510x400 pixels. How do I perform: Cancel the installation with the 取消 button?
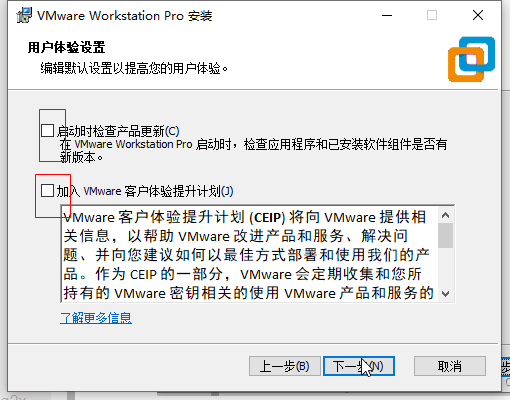[x=450, y=366]
